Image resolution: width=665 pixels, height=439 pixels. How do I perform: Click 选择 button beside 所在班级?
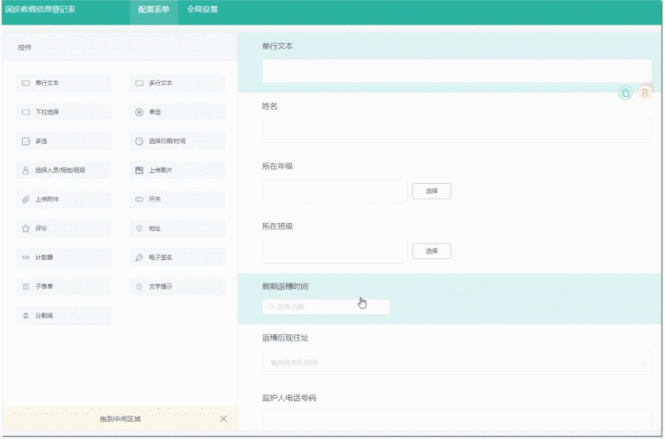[431, 250]
